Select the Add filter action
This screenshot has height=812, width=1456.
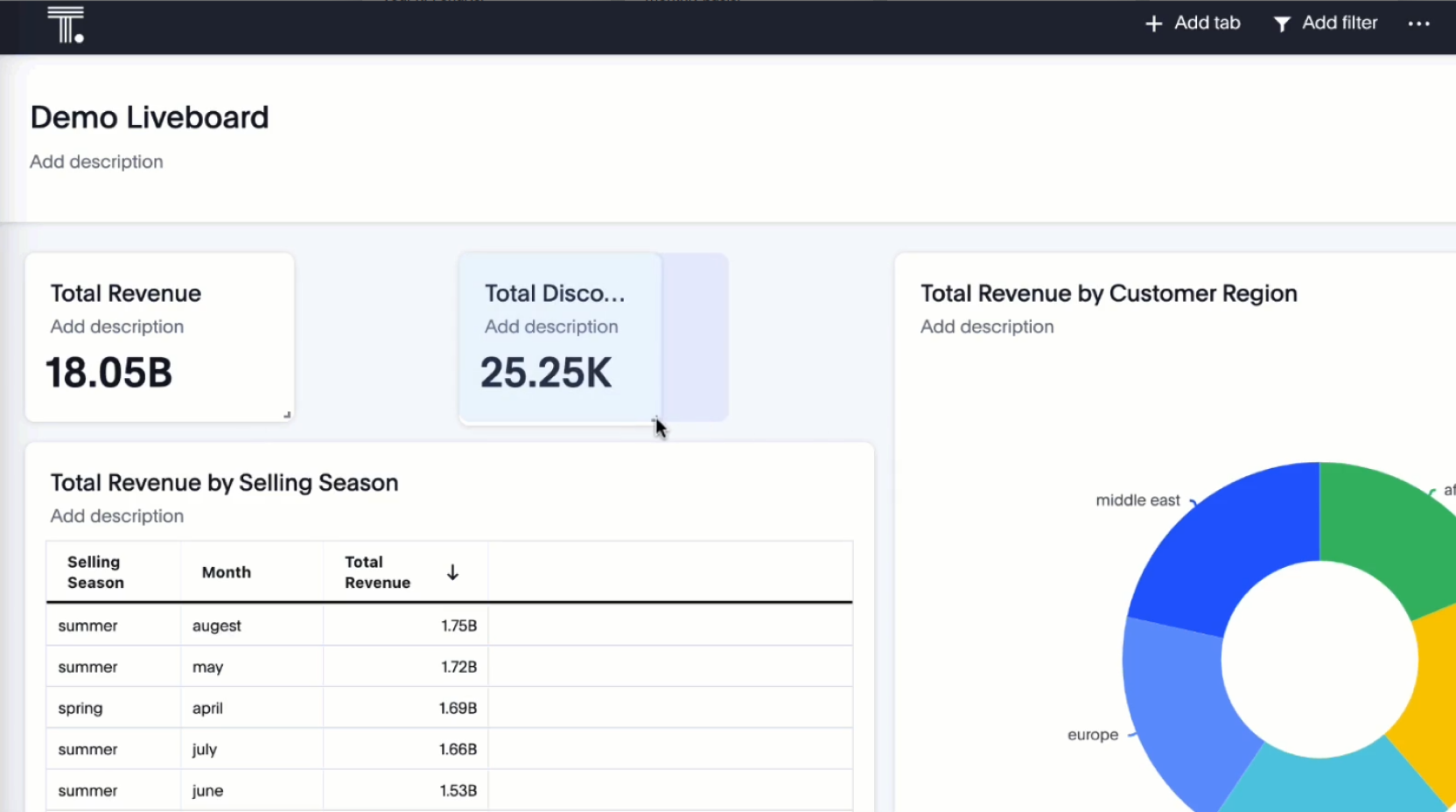1340,23
